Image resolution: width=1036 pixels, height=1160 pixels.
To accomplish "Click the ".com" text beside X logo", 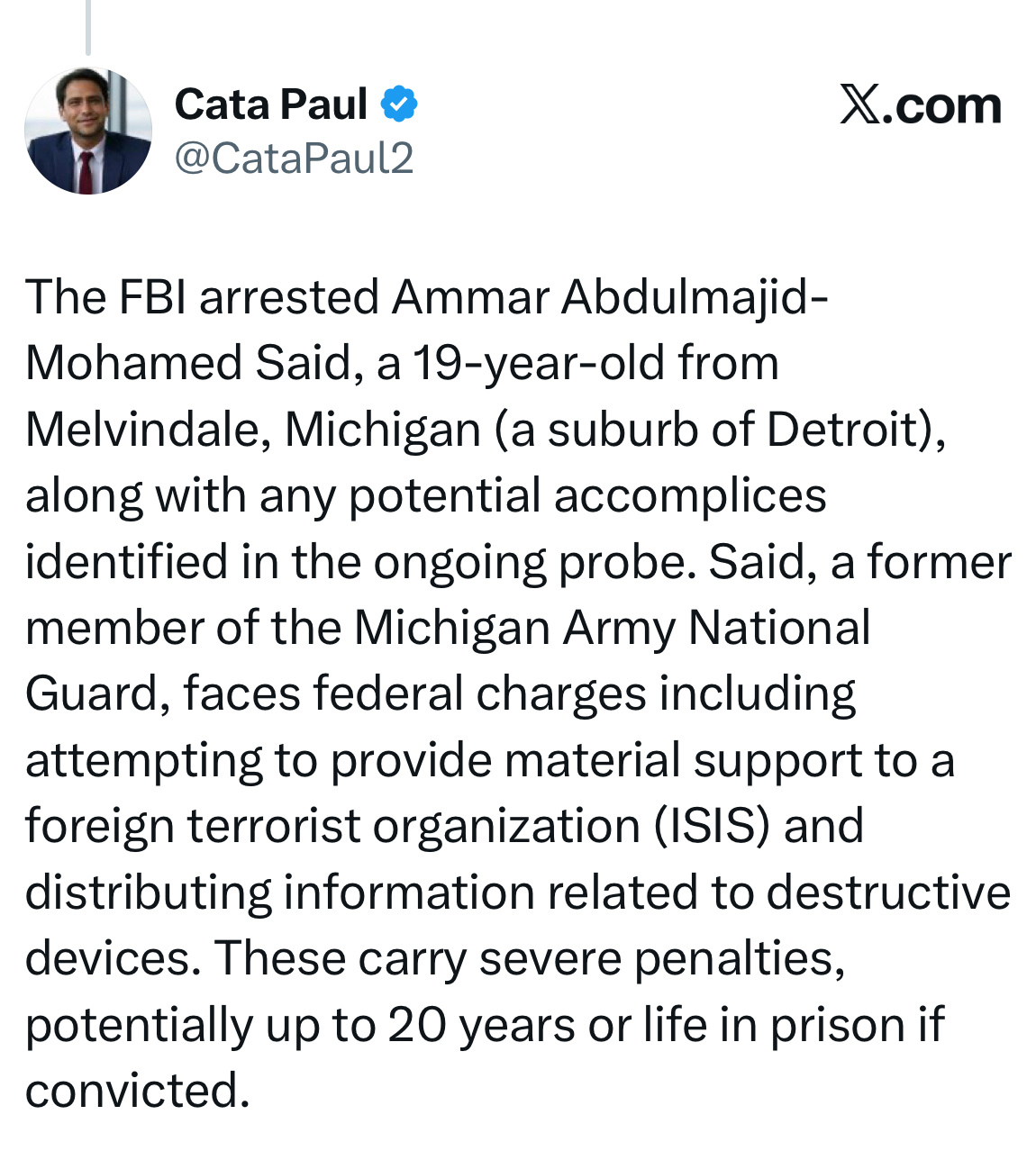I will point(942,106).
